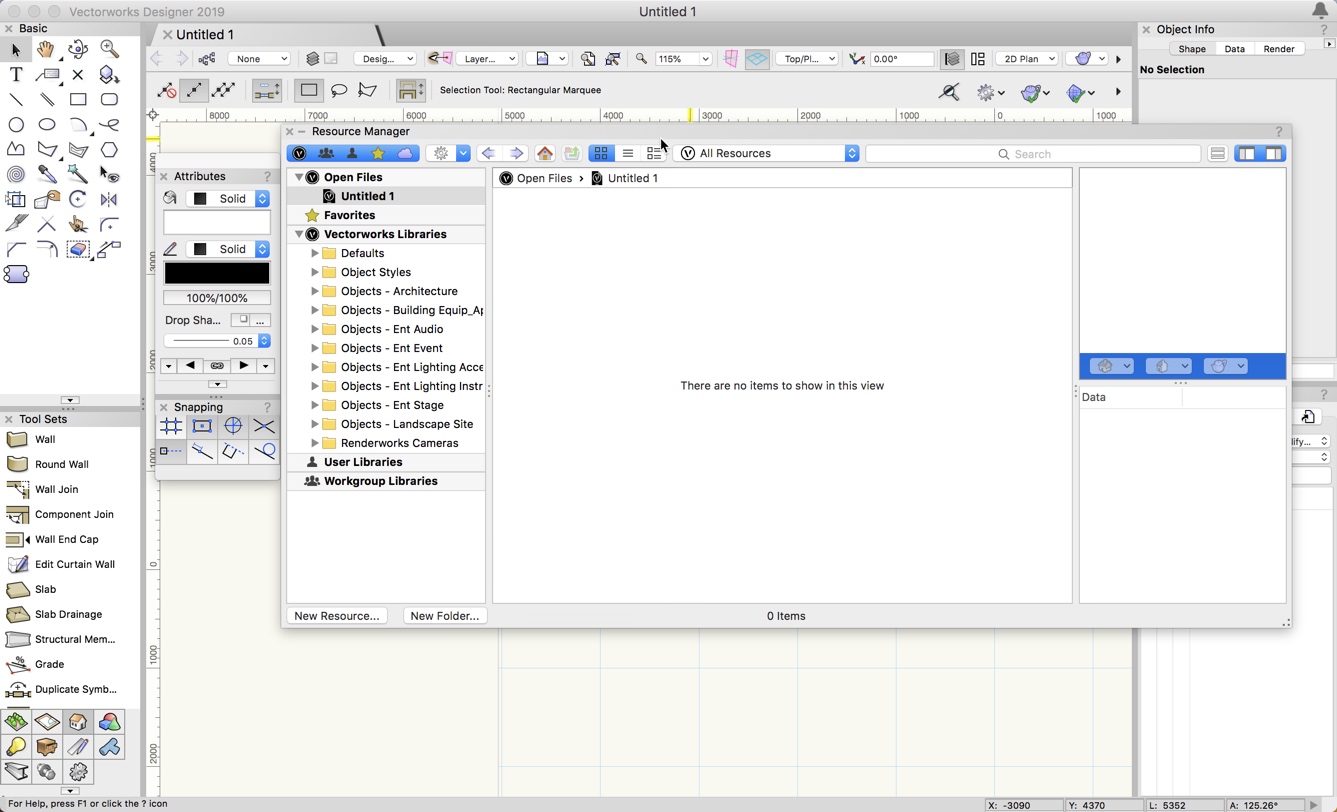Toggle the Favorites star filter in Resource Manager
Image resolution: width=1337 pixels, height=812 pixels.
(x=378, y=153)
